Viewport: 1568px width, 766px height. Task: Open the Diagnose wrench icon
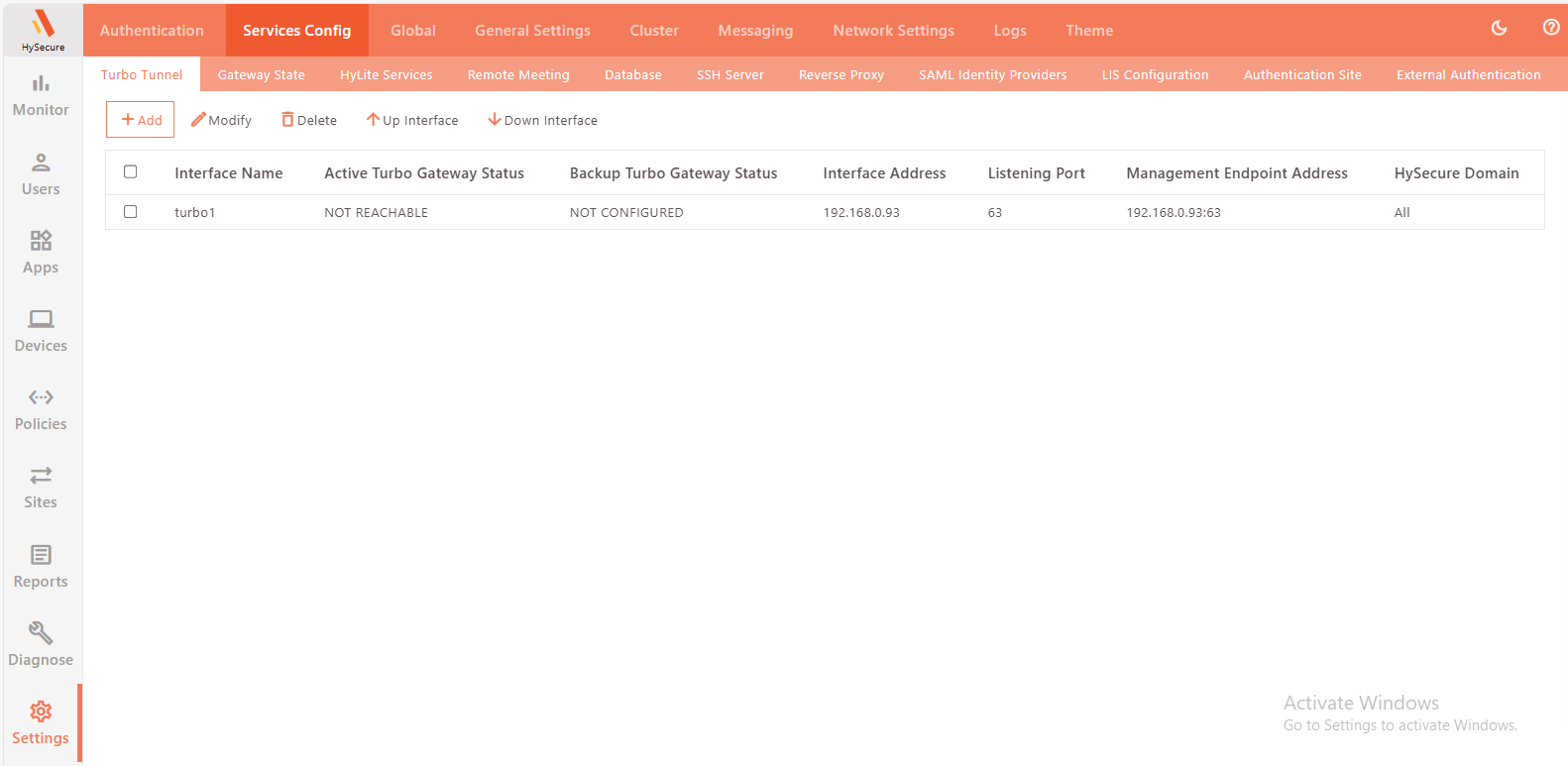pos(41,645)
